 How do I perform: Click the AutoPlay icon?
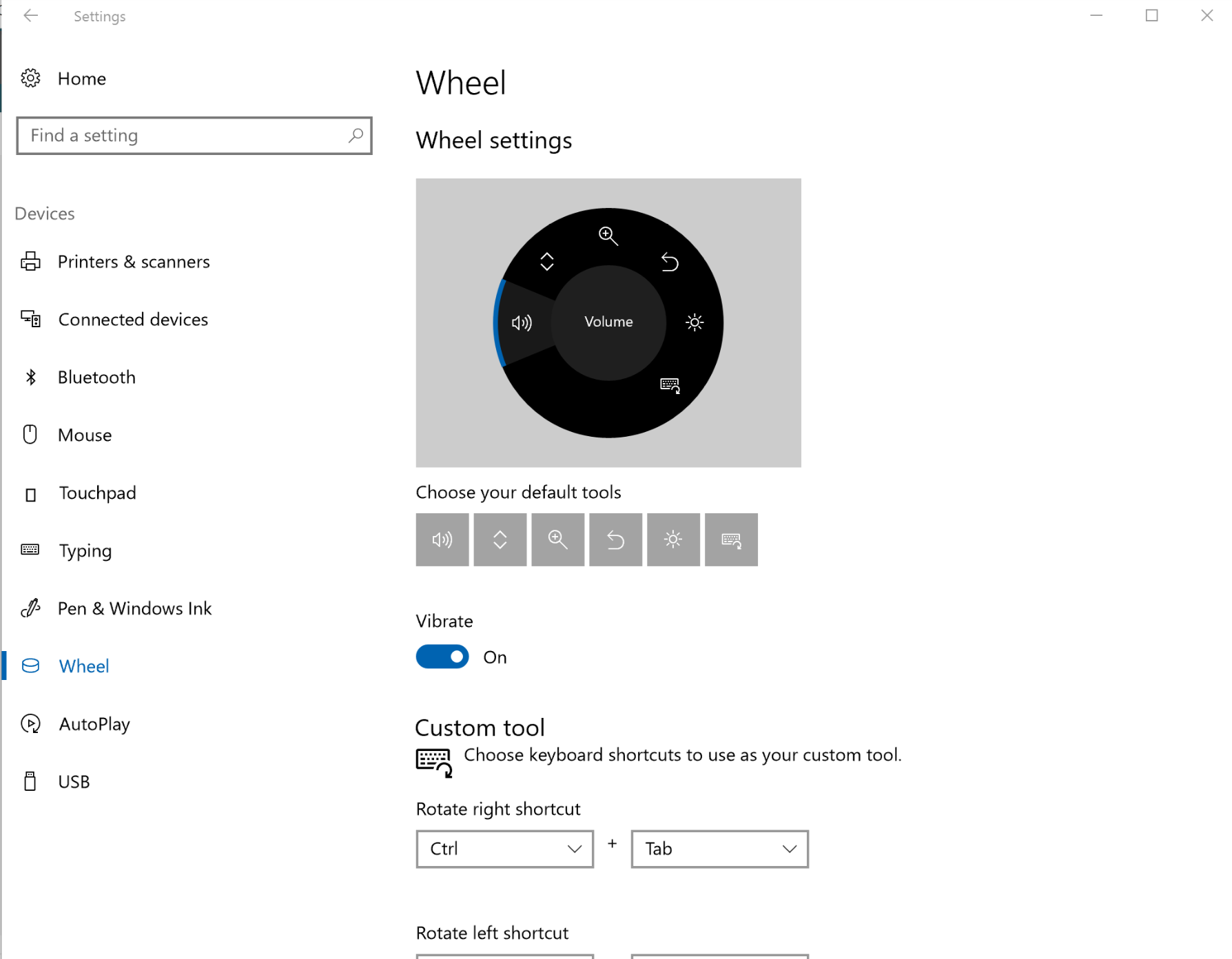30,723
